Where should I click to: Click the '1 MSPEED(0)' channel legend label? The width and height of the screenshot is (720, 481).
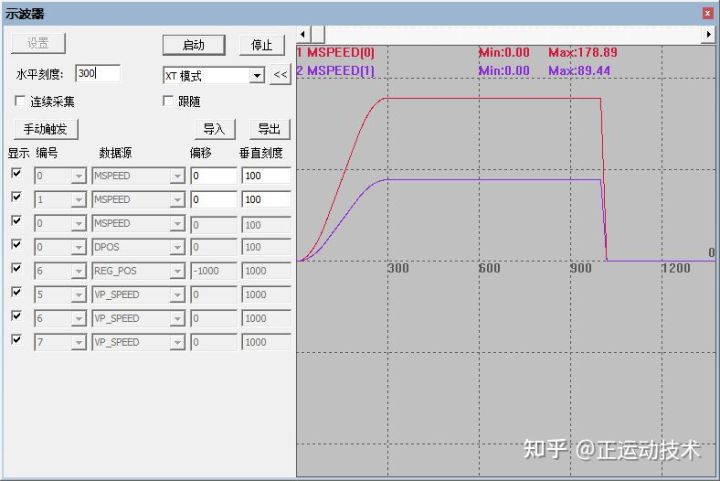pyautogui.click(x=336, y=52)
